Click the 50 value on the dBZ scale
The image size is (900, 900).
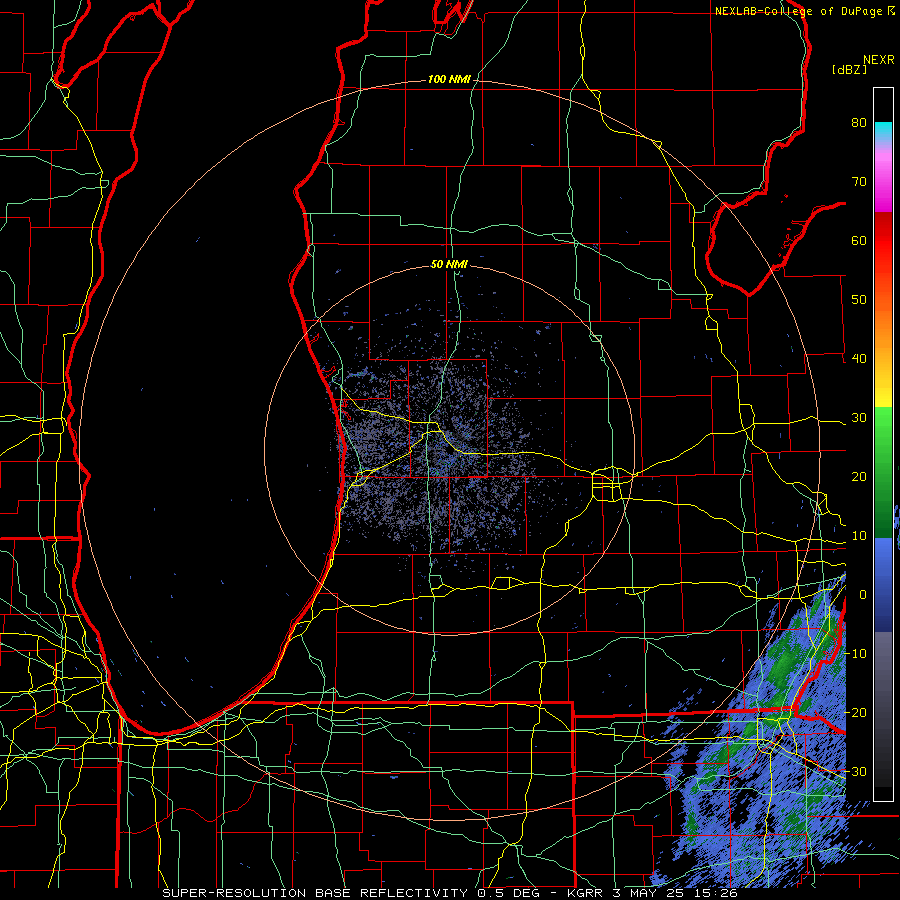tap(859, 300)
